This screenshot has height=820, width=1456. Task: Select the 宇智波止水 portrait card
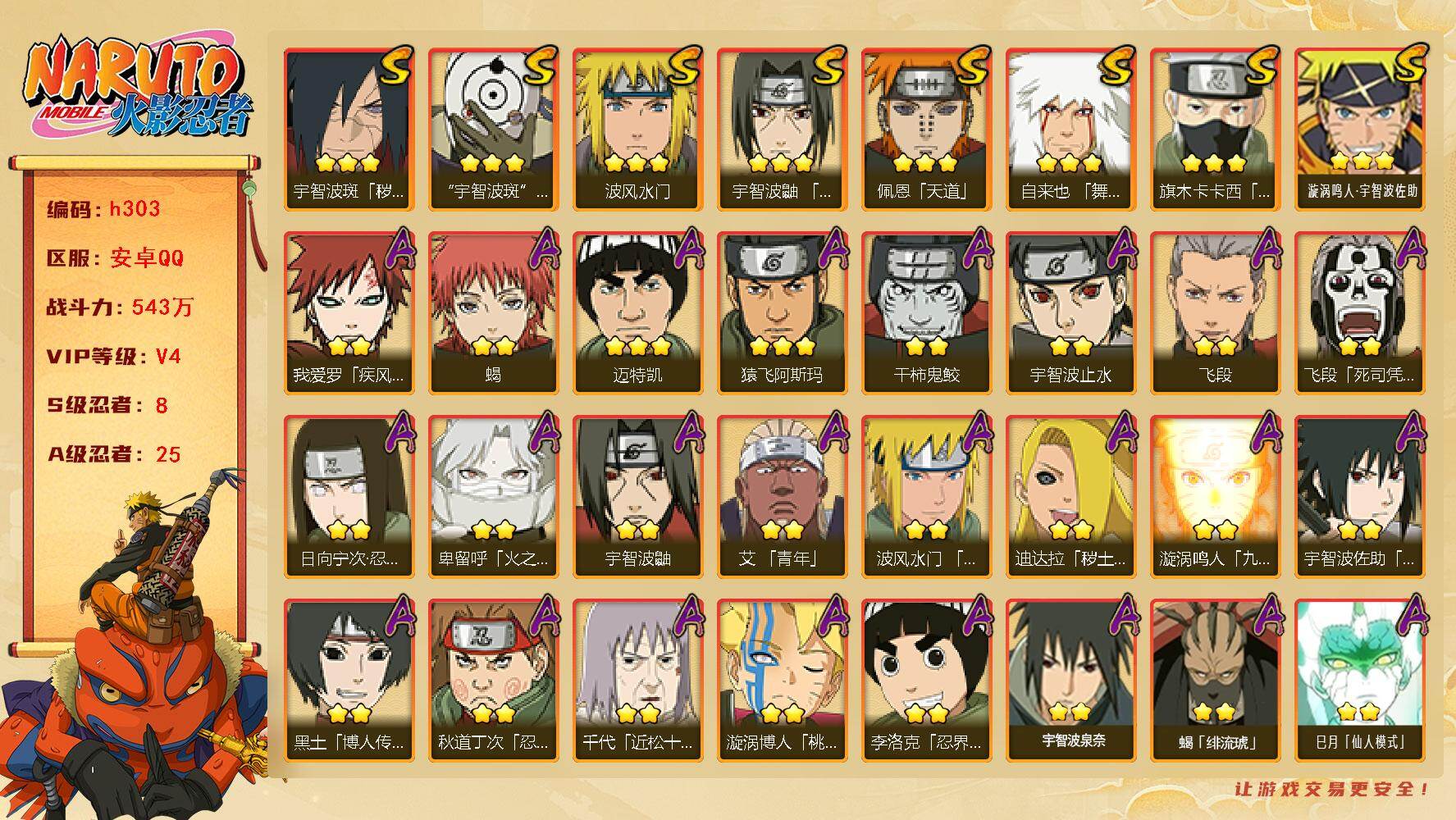pos(1070,312)
